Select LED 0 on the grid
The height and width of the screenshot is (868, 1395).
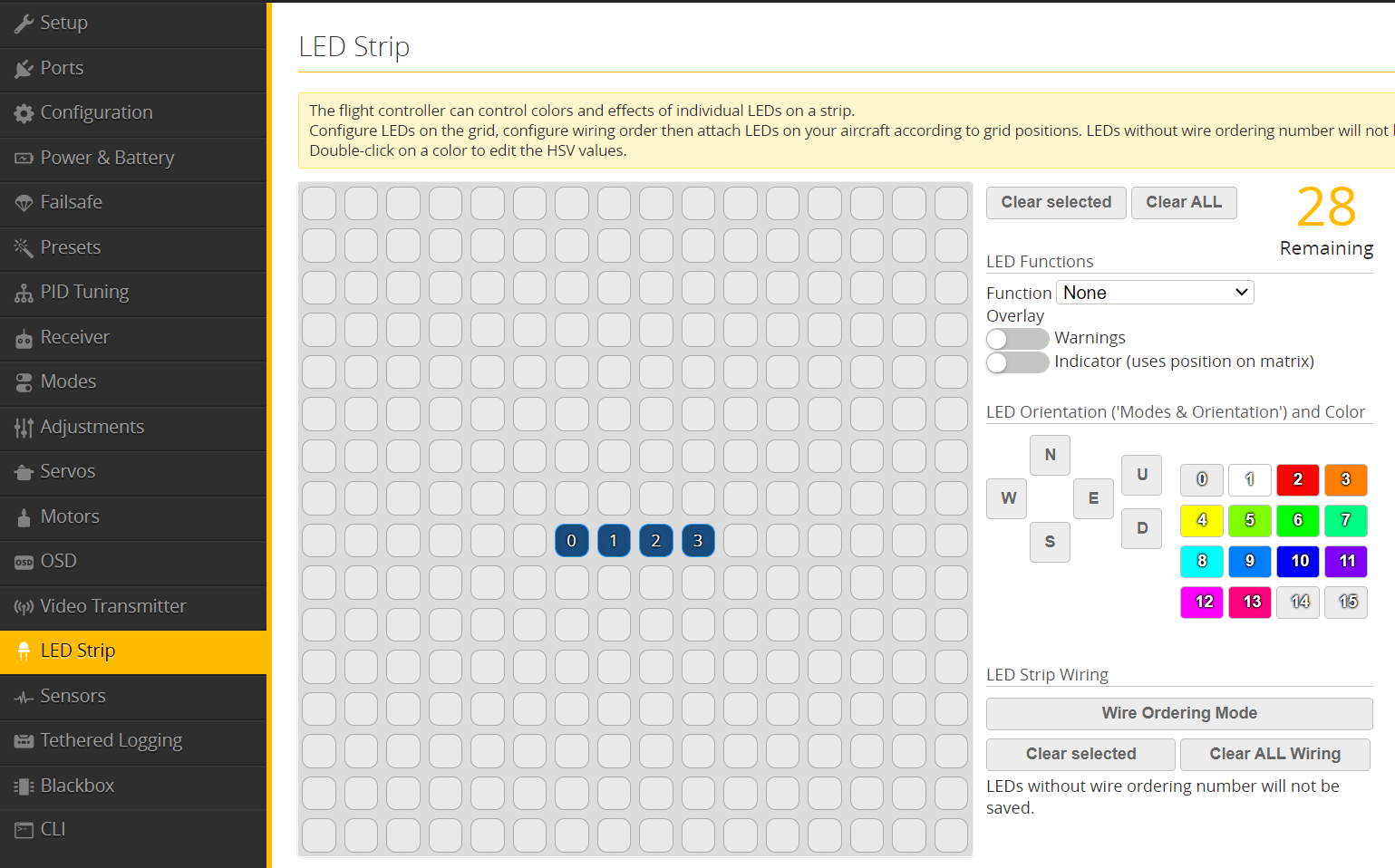point(571,541)
